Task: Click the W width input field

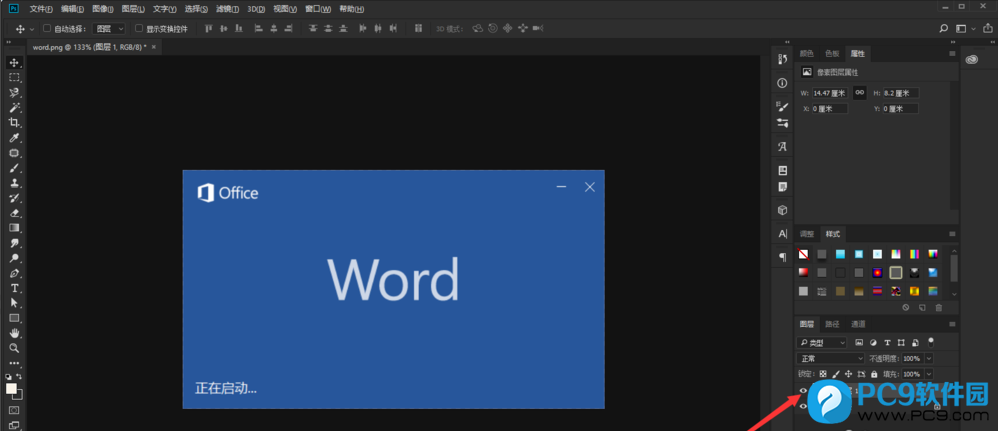Action: [x=831, y=93]
